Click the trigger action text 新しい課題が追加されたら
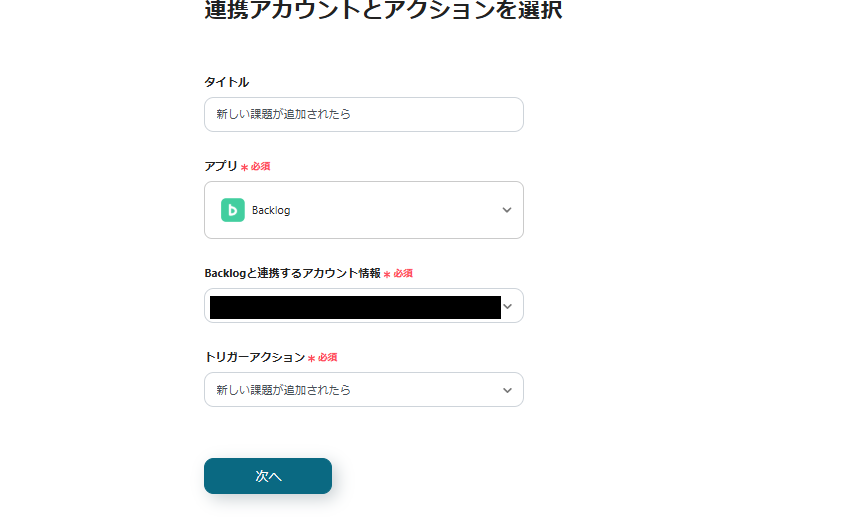Viewport: 858px width, 522px height. (x=284, y=390)
